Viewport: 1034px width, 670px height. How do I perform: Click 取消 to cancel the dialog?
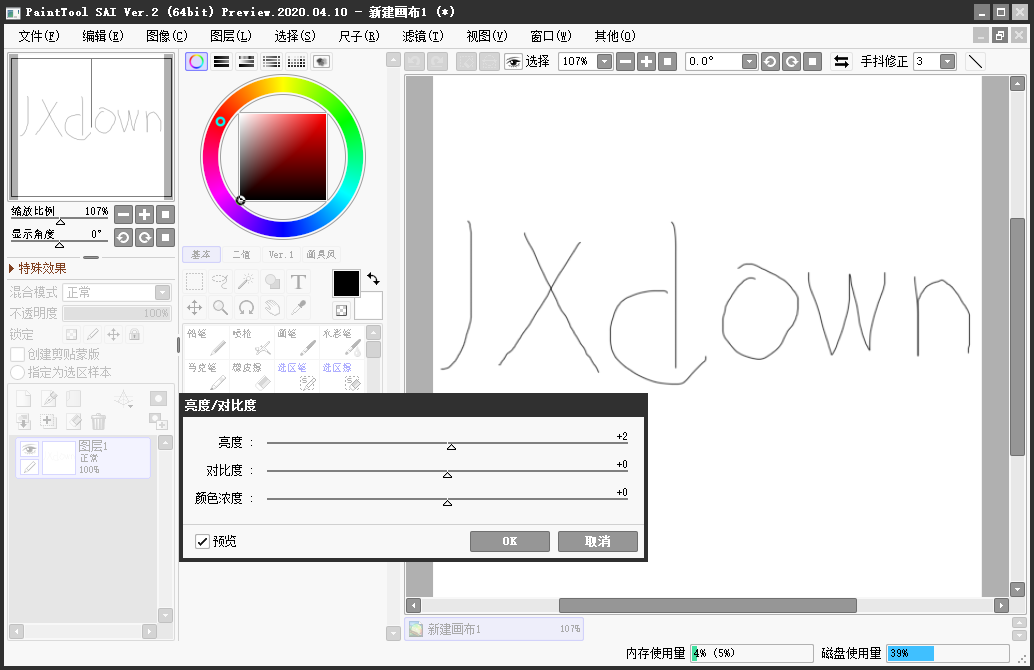click(597, 541)
